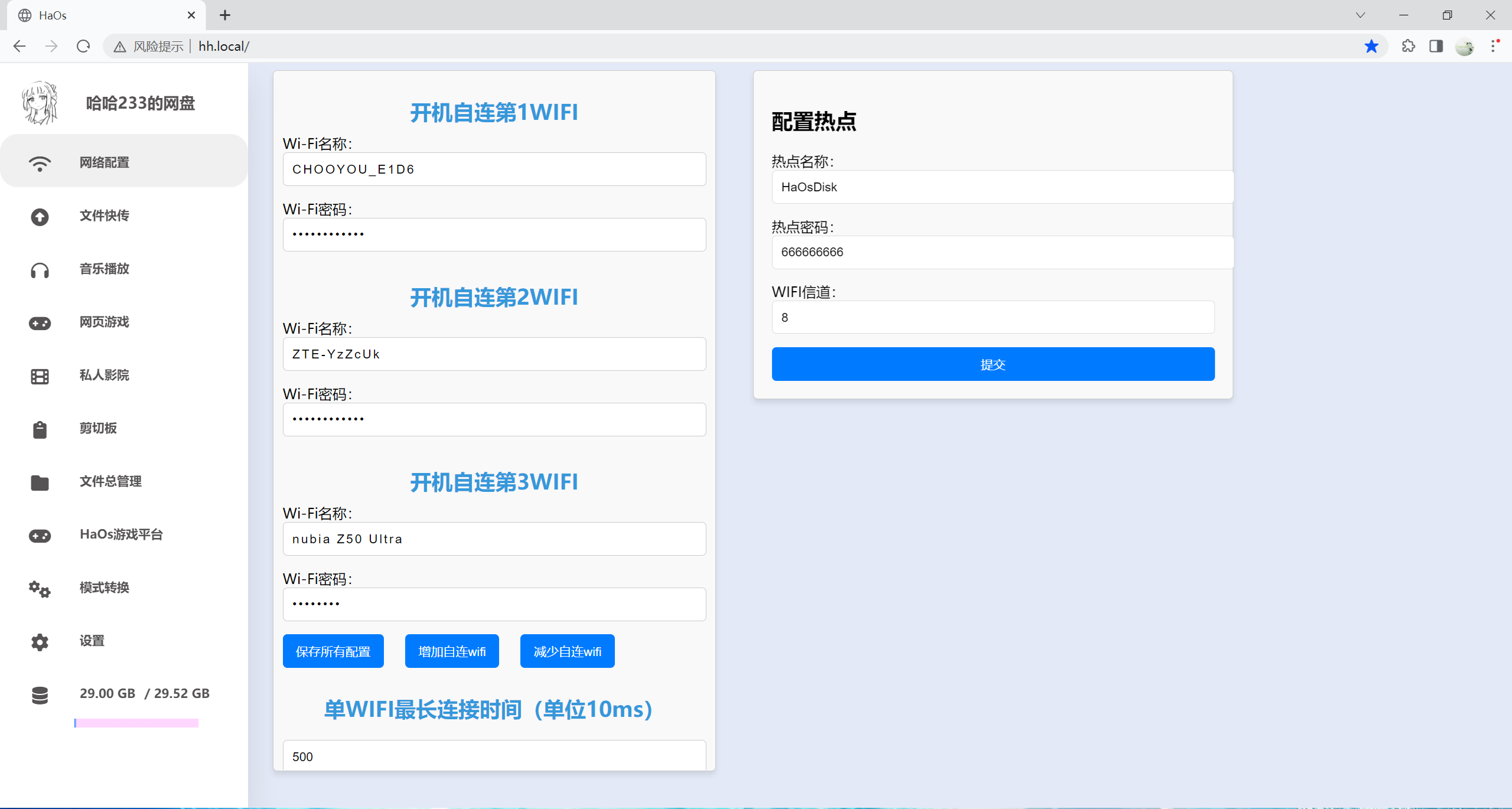Click the pink storage usage progress bar
This screenshot has height=809, width=1512.
coord(136,723)
